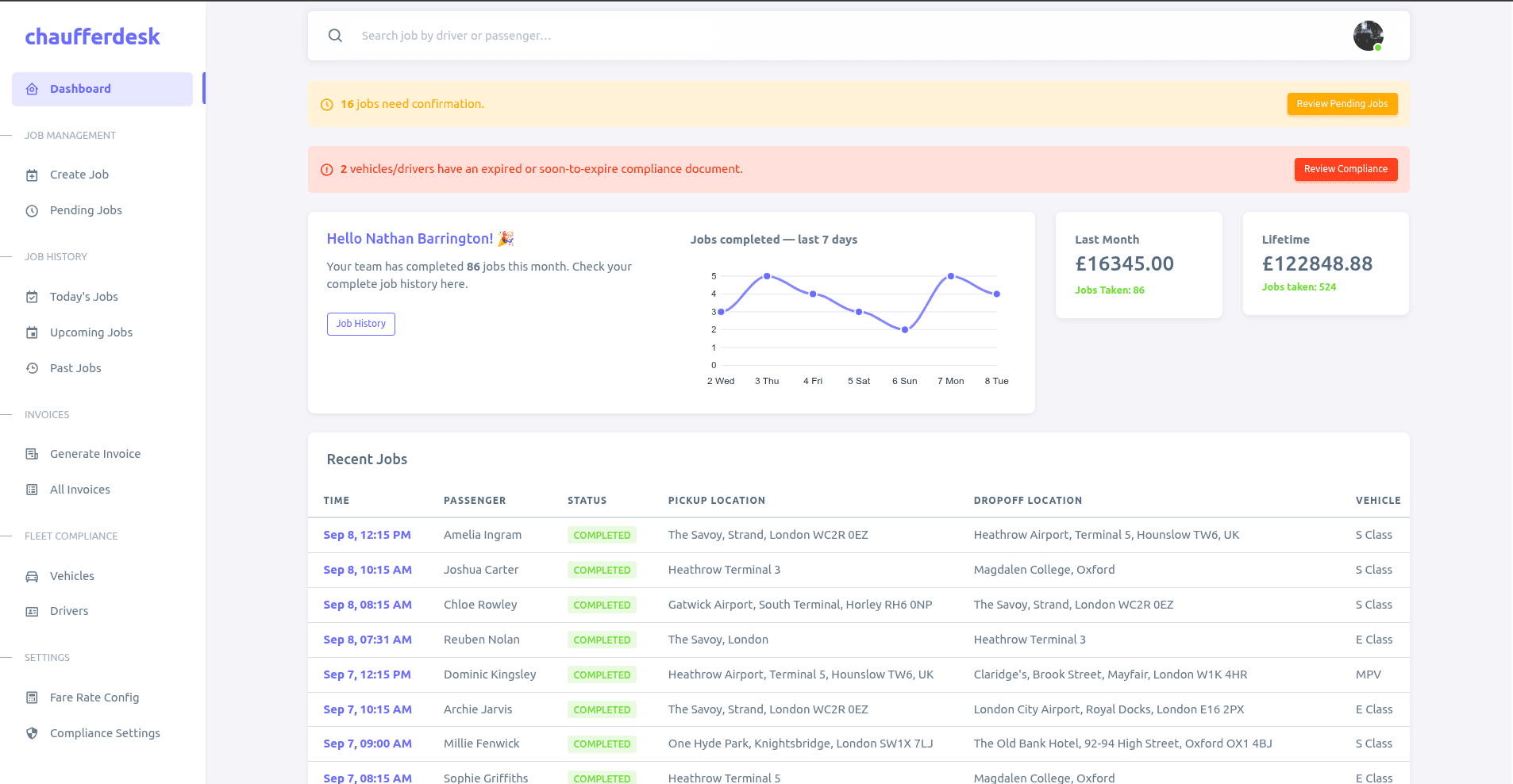This screenshot has width=1513, height=784.
Task: Click the Dashboard home icon
Action: click(x=32, y=89)
